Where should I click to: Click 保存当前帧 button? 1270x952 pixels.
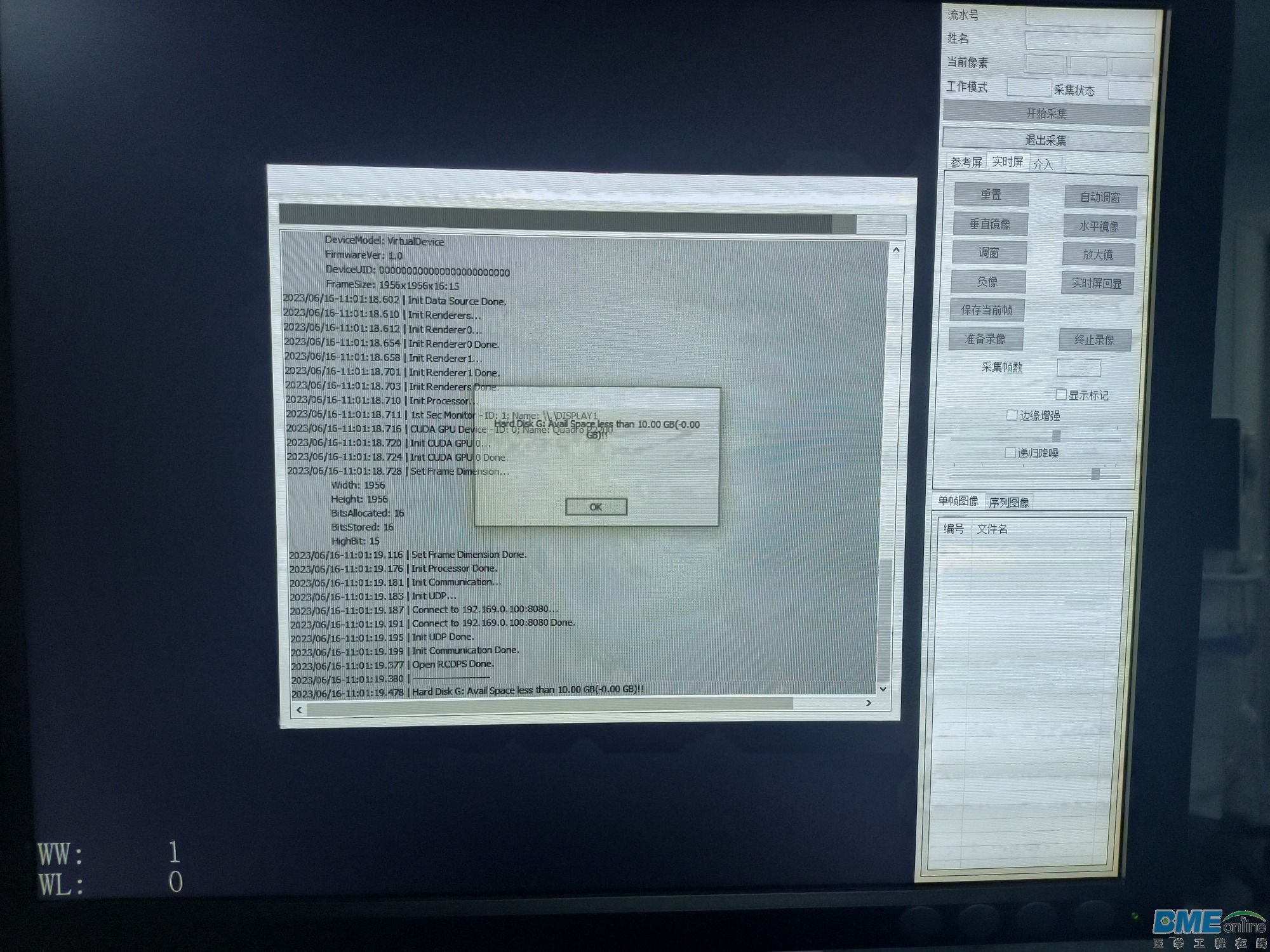click(x=987, y=310)
